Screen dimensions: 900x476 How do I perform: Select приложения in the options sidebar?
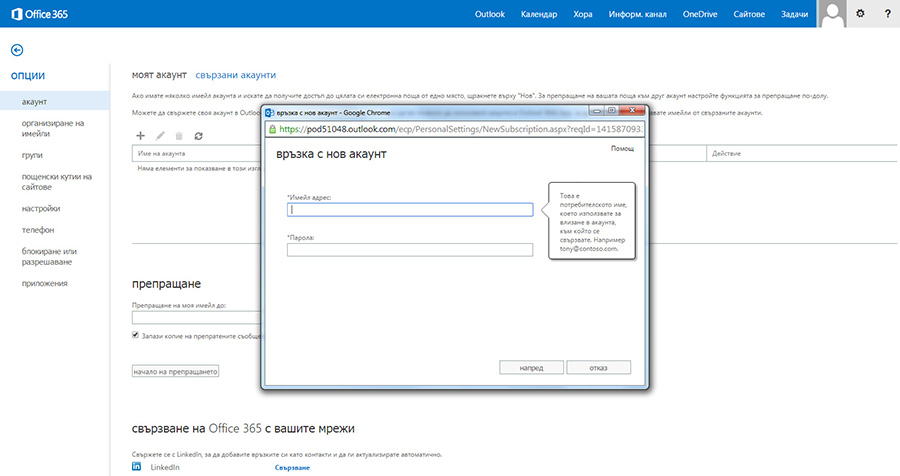pos(45,283)
